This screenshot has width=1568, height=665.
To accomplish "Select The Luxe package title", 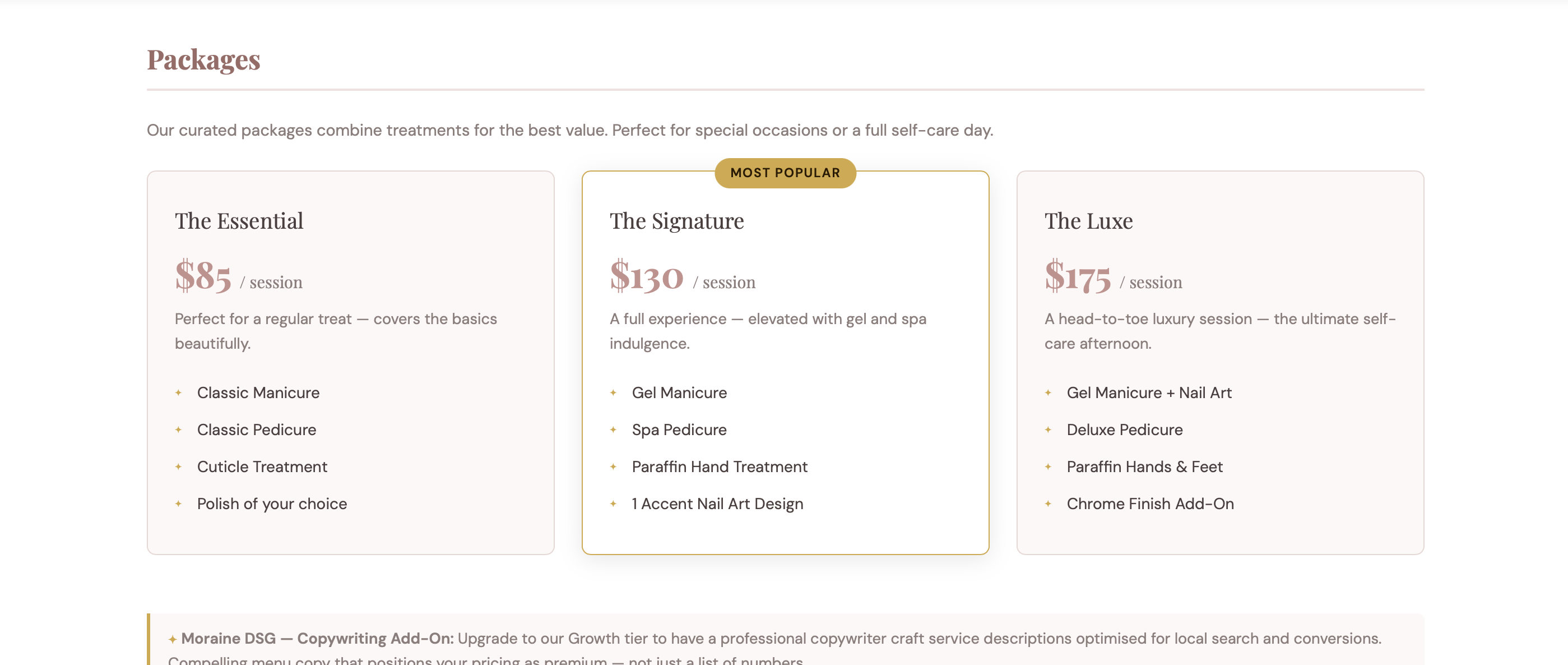I will click(x=1088, y=221).
